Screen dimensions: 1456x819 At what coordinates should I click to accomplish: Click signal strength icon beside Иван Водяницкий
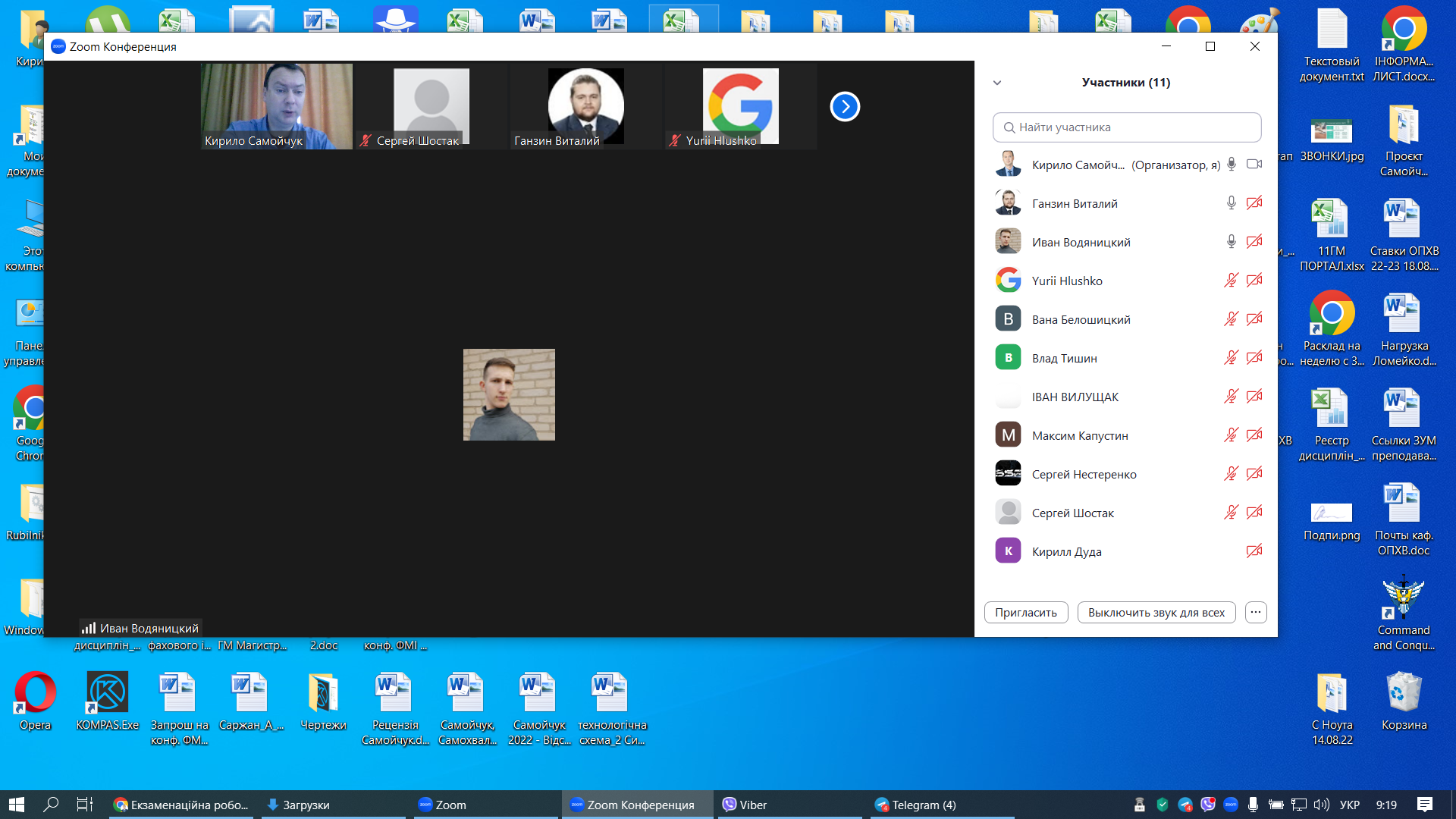[x=89, y=628]
